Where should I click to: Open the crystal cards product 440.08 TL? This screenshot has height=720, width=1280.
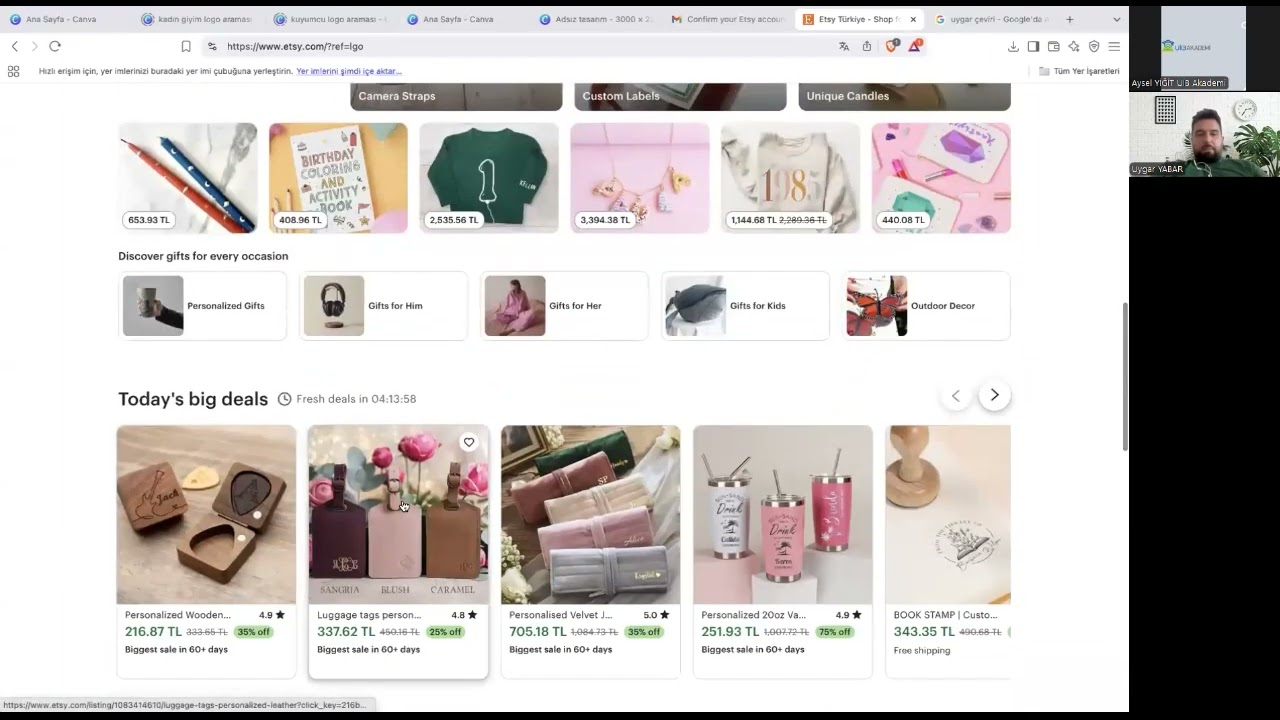tap(941, 178)
